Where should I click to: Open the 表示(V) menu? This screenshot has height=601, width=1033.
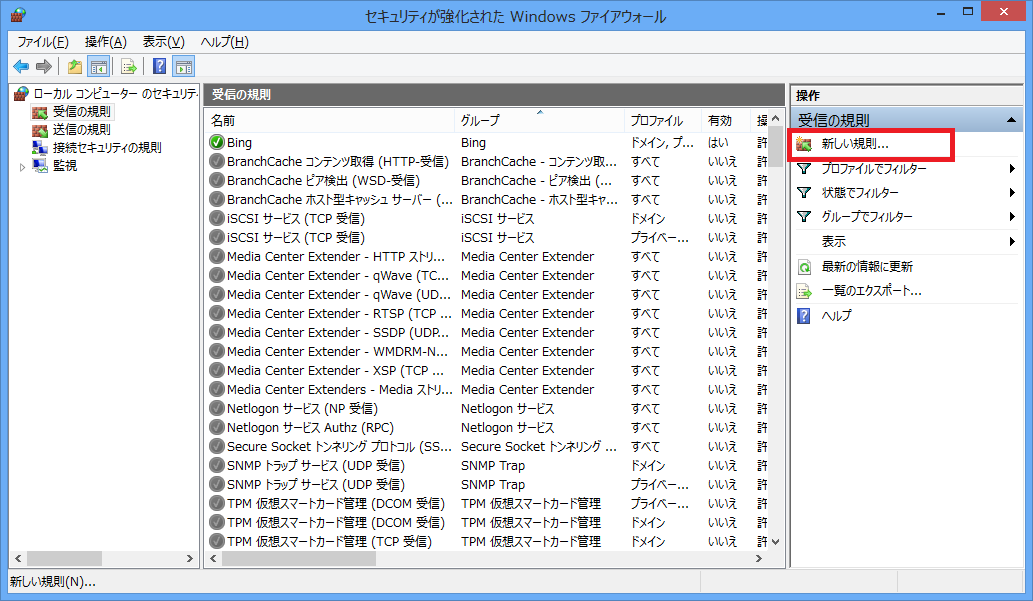(x=163, y=42)
